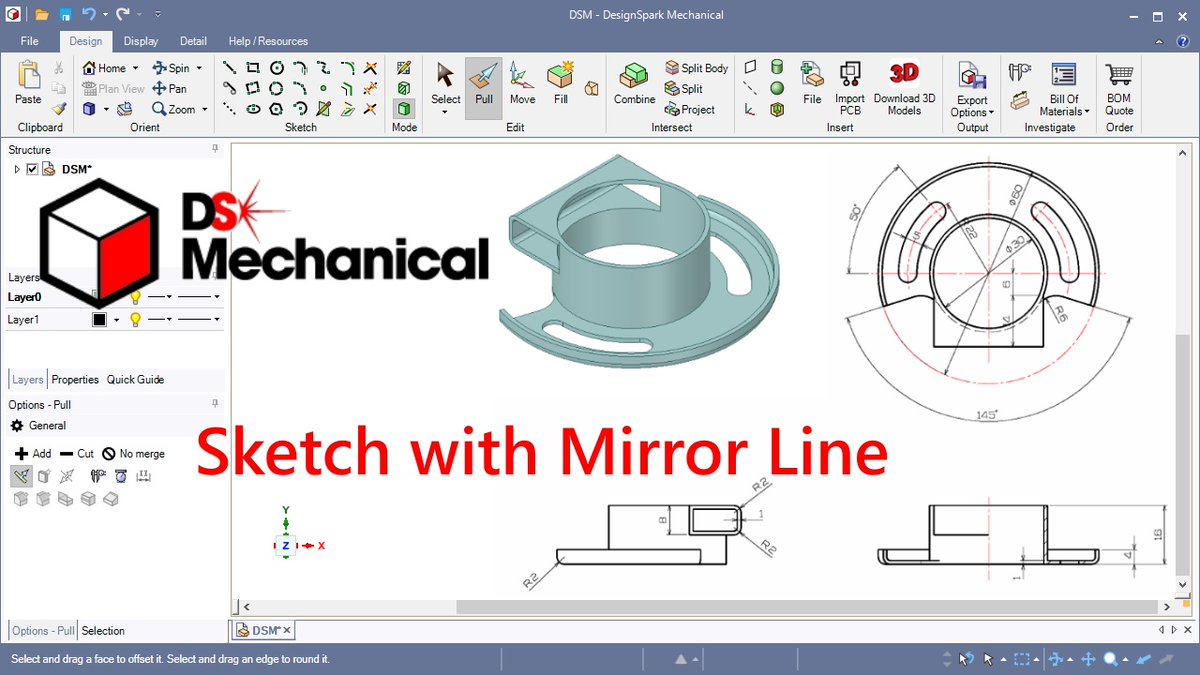Viewport: 1200px width, 675px height.
Task: Click the Measure caliper icon
Action: [1019, 72]
